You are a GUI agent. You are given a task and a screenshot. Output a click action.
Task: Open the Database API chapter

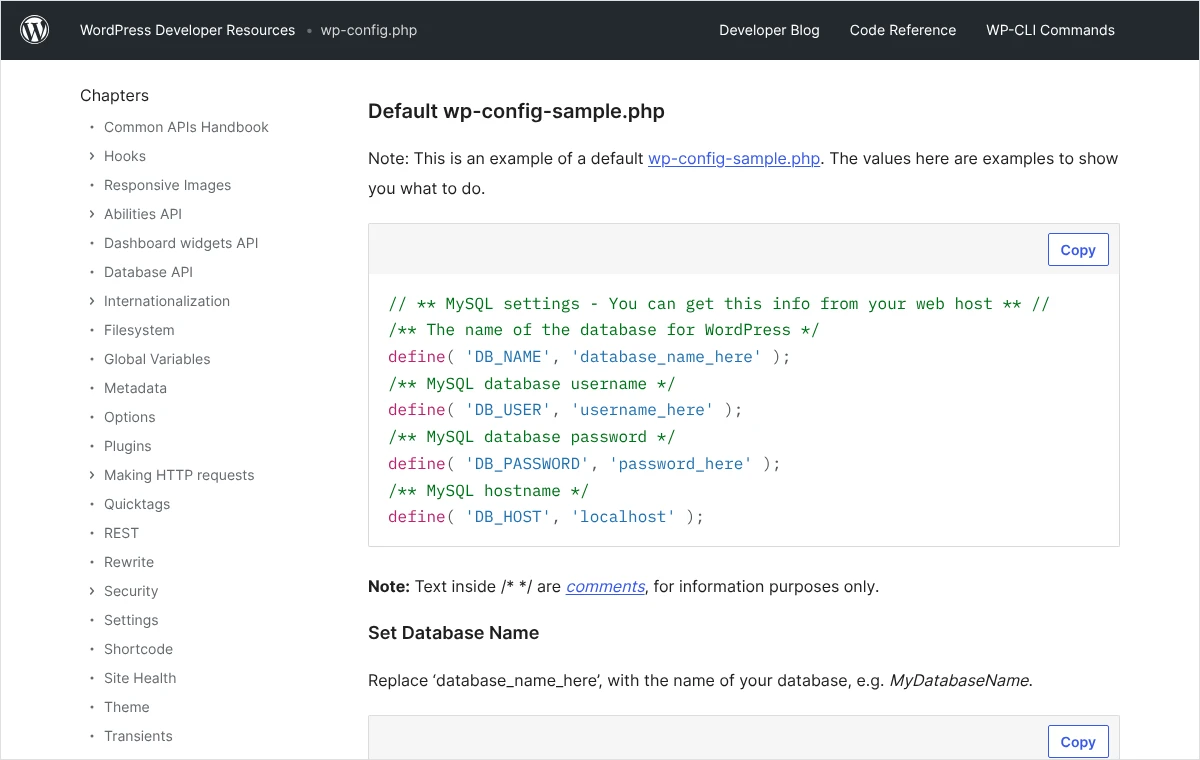point(148,272)
